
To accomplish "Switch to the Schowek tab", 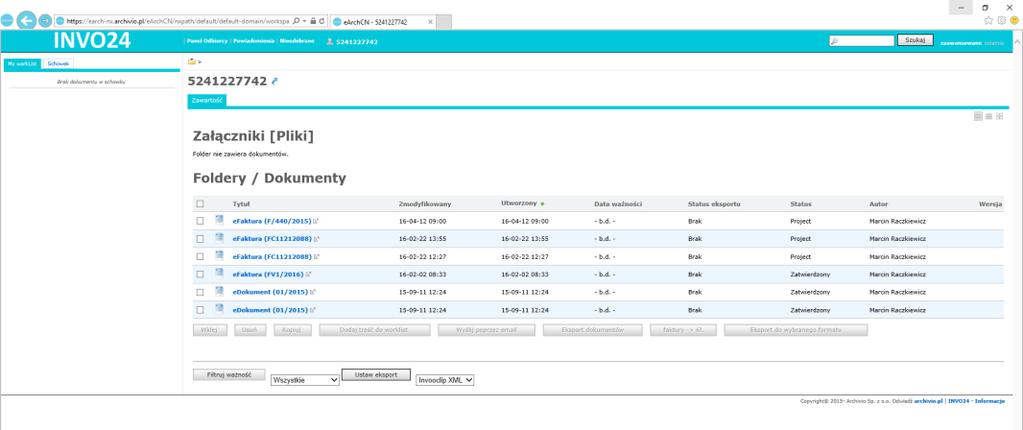I will pyautogui.click(x=58, y=64).
